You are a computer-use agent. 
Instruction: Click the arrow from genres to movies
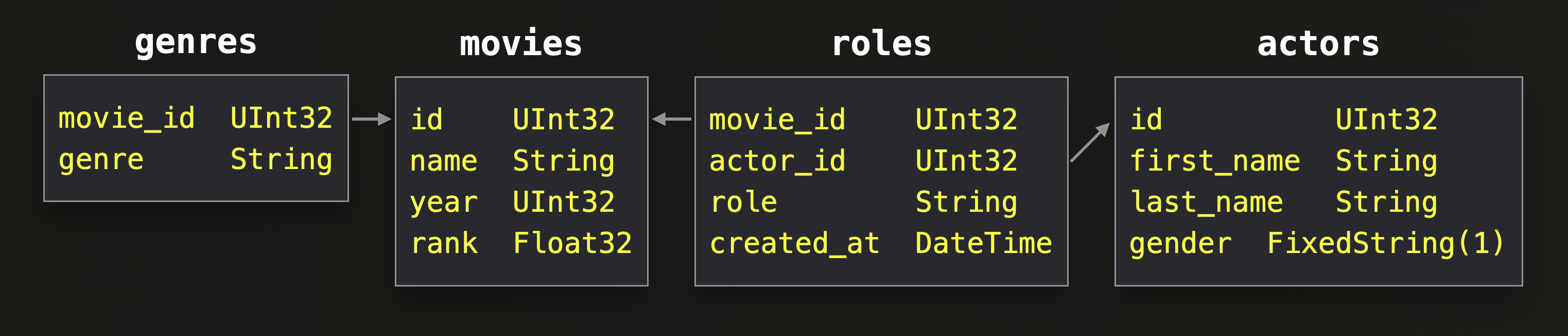pyautogui.click(x=371, y=119)
